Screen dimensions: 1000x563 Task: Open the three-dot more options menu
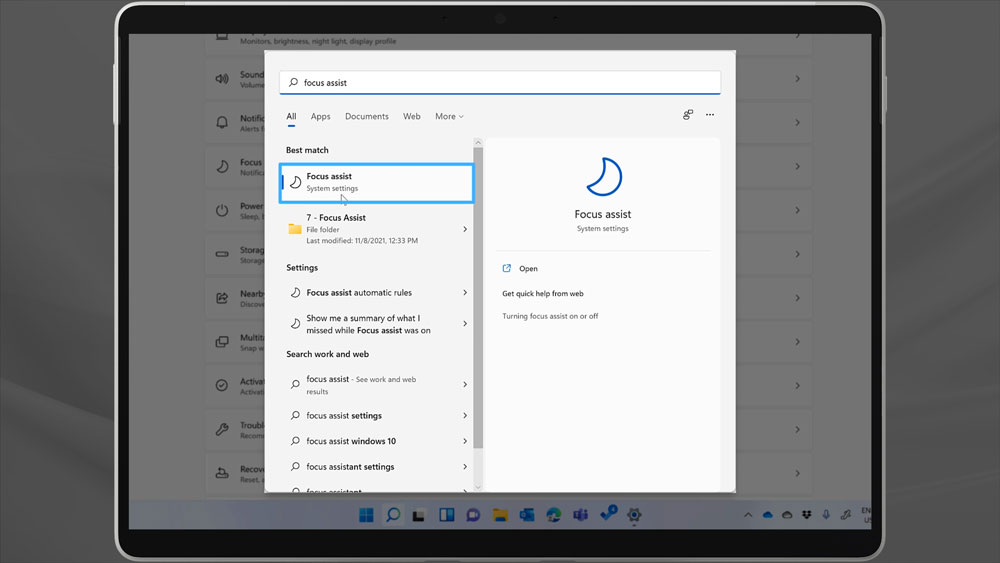710,115
